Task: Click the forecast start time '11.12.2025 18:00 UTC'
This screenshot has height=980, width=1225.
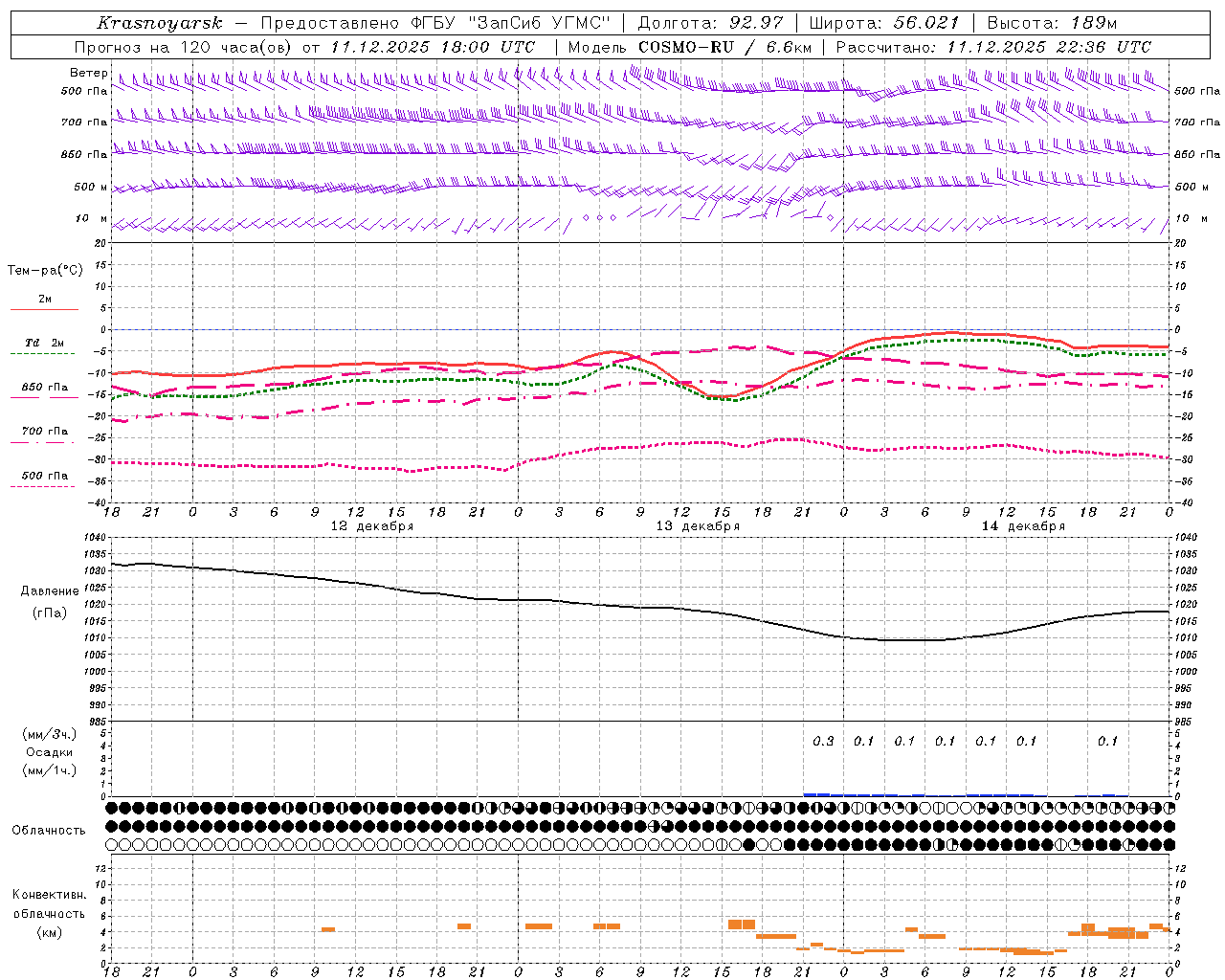Action: [x=433, y=47]
